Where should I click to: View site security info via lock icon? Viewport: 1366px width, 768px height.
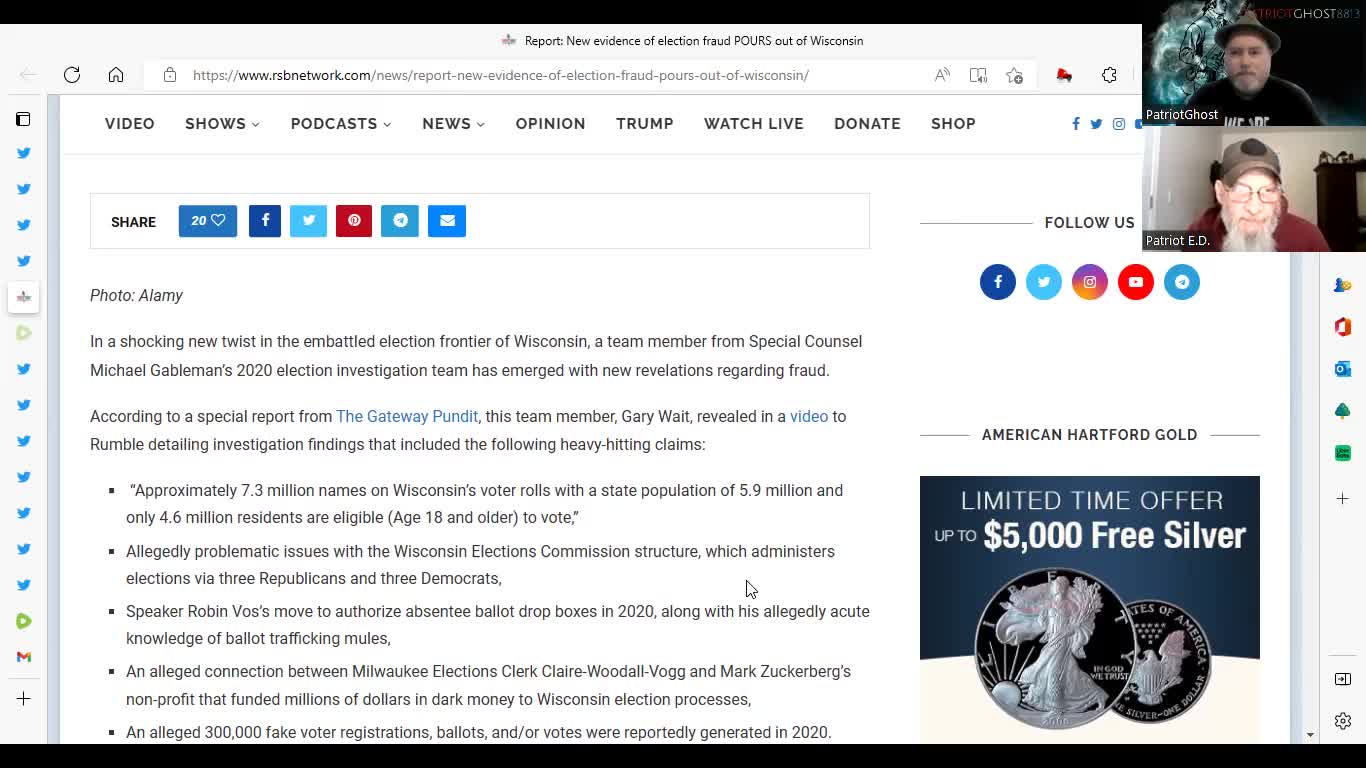coord(170,75)
